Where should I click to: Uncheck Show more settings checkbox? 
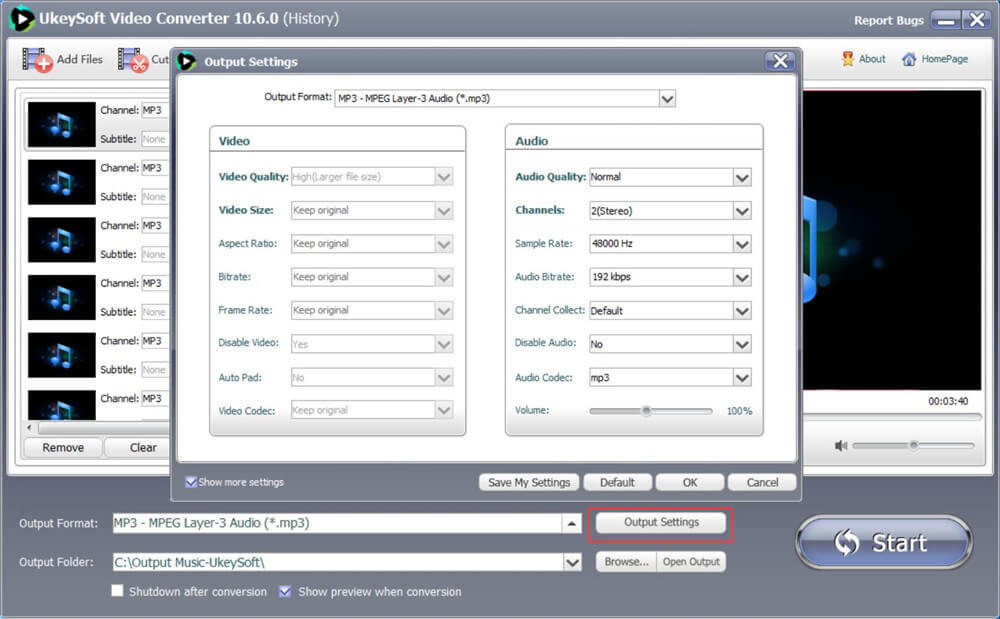click(x=191, y=482)
